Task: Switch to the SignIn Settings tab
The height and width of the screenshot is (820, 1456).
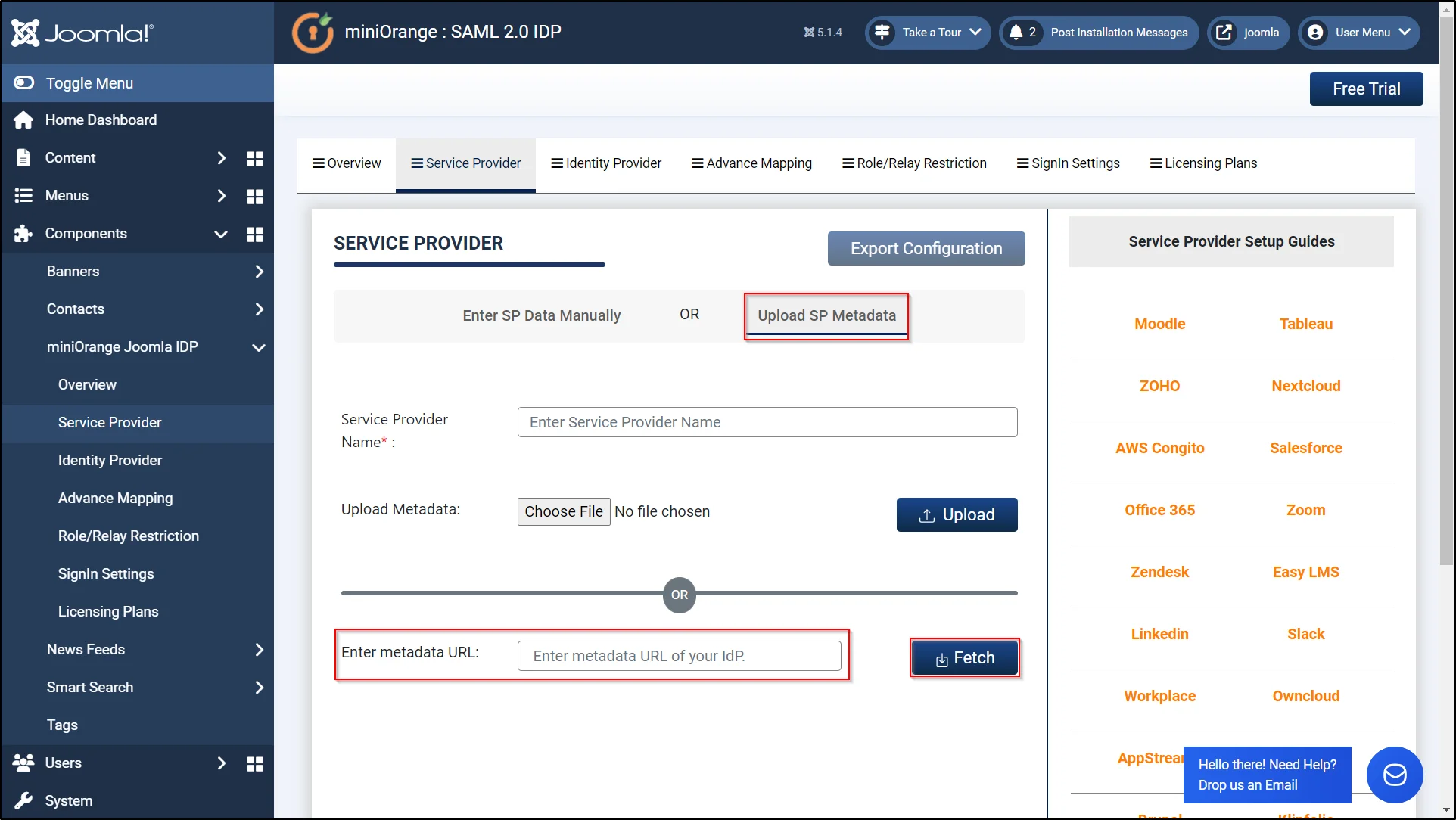Action: point(1068,163)
